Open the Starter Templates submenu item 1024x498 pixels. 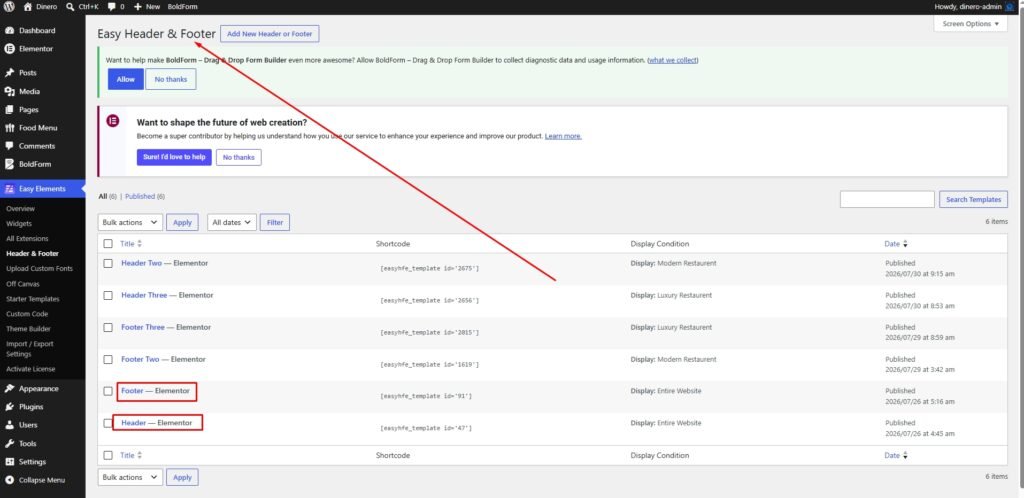point(33,299)
